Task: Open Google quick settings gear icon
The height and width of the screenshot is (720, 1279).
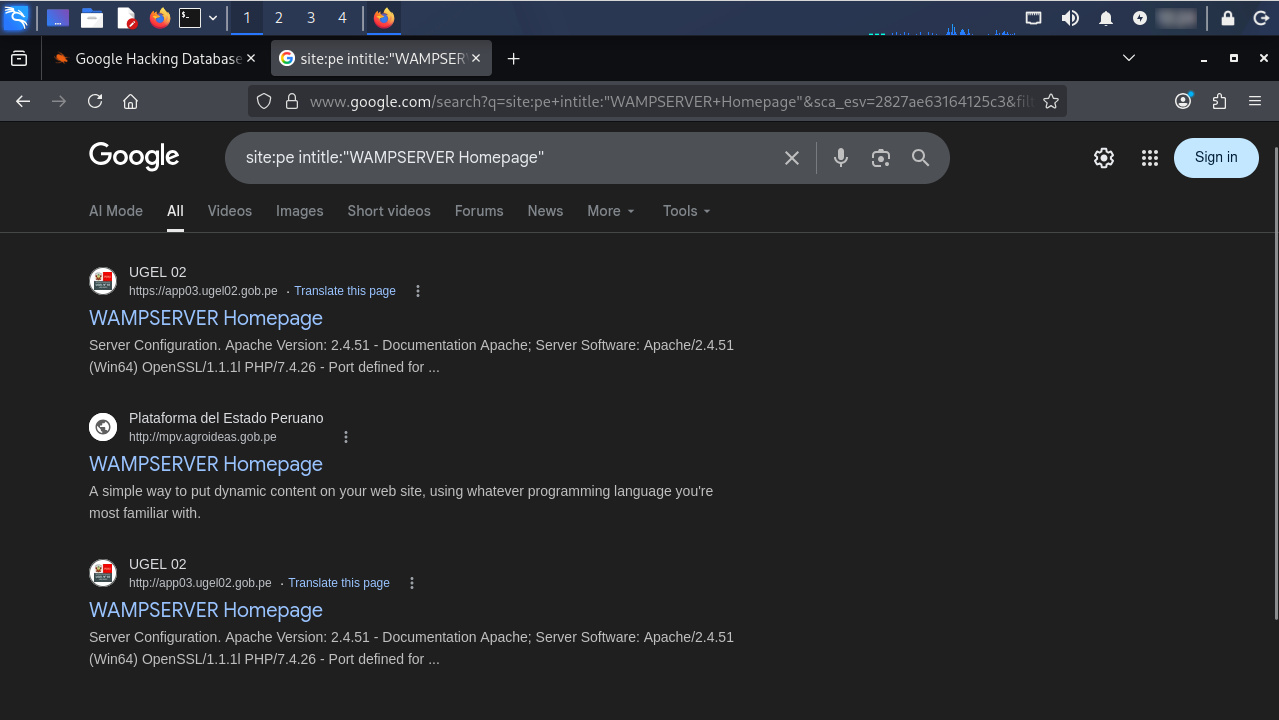Action: pyautogui.click(x=1104, y=158)
